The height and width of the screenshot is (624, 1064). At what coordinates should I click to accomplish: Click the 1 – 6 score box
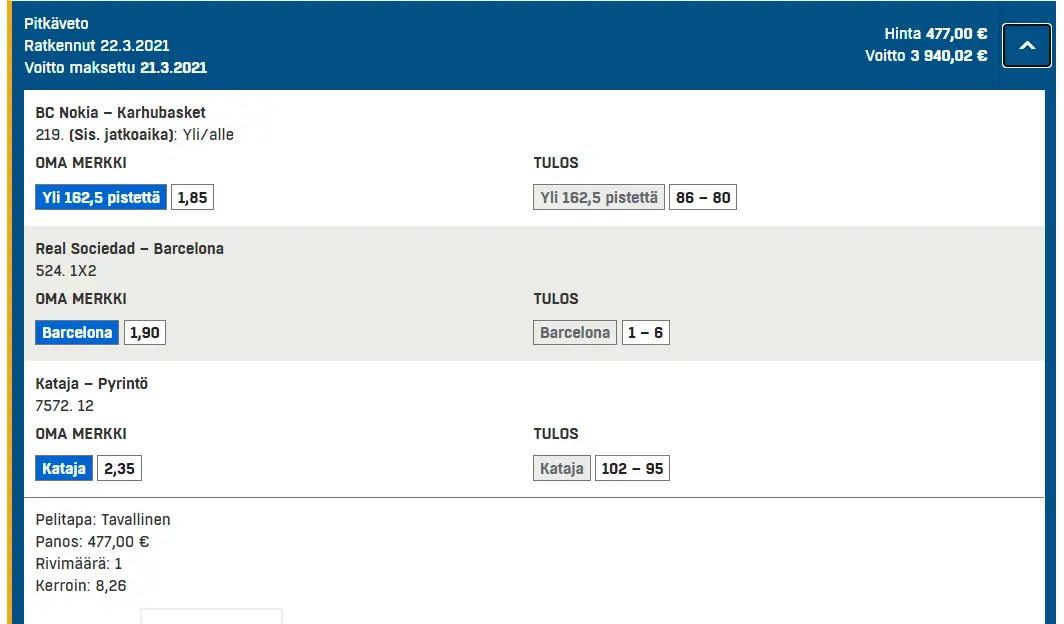645,332
